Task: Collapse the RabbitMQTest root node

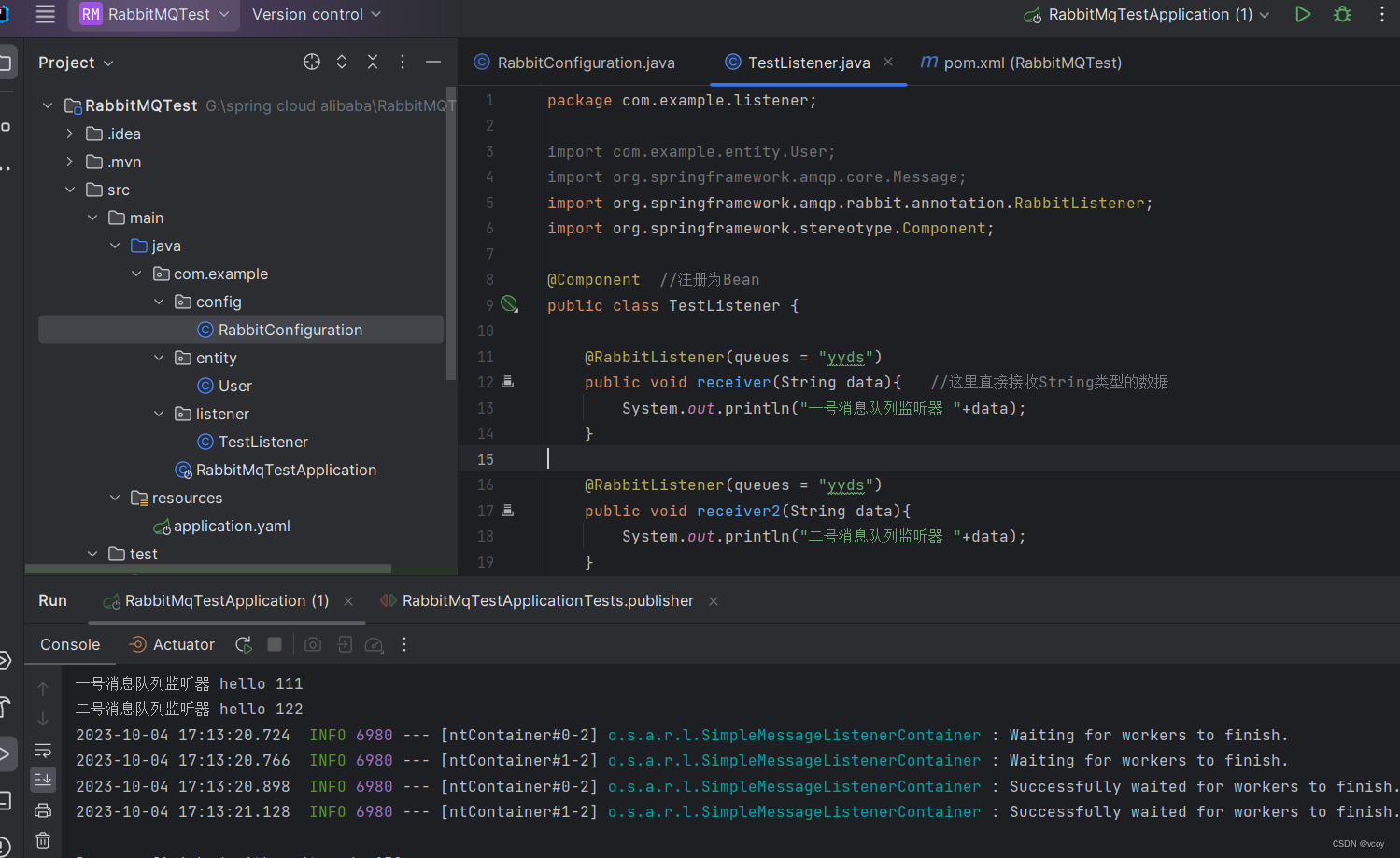Action: pyautogui.click(x=48, y=105)
